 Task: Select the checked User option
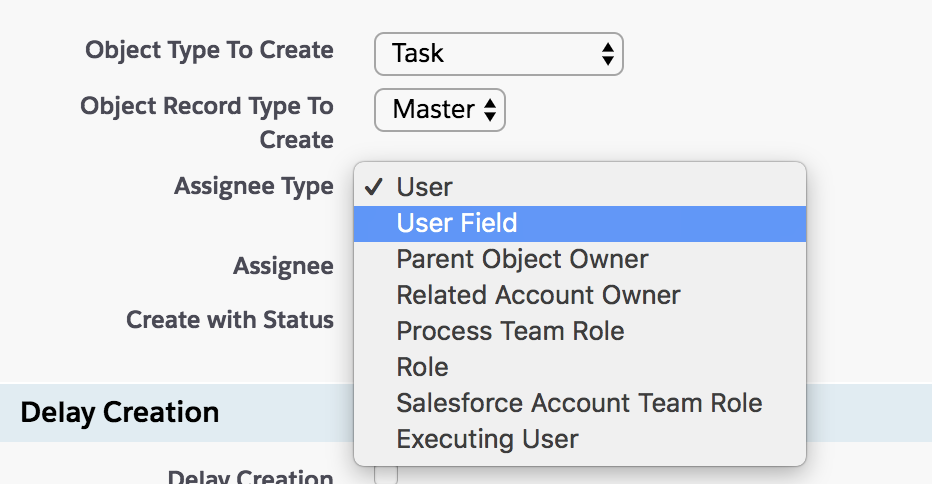pos(424,187)
